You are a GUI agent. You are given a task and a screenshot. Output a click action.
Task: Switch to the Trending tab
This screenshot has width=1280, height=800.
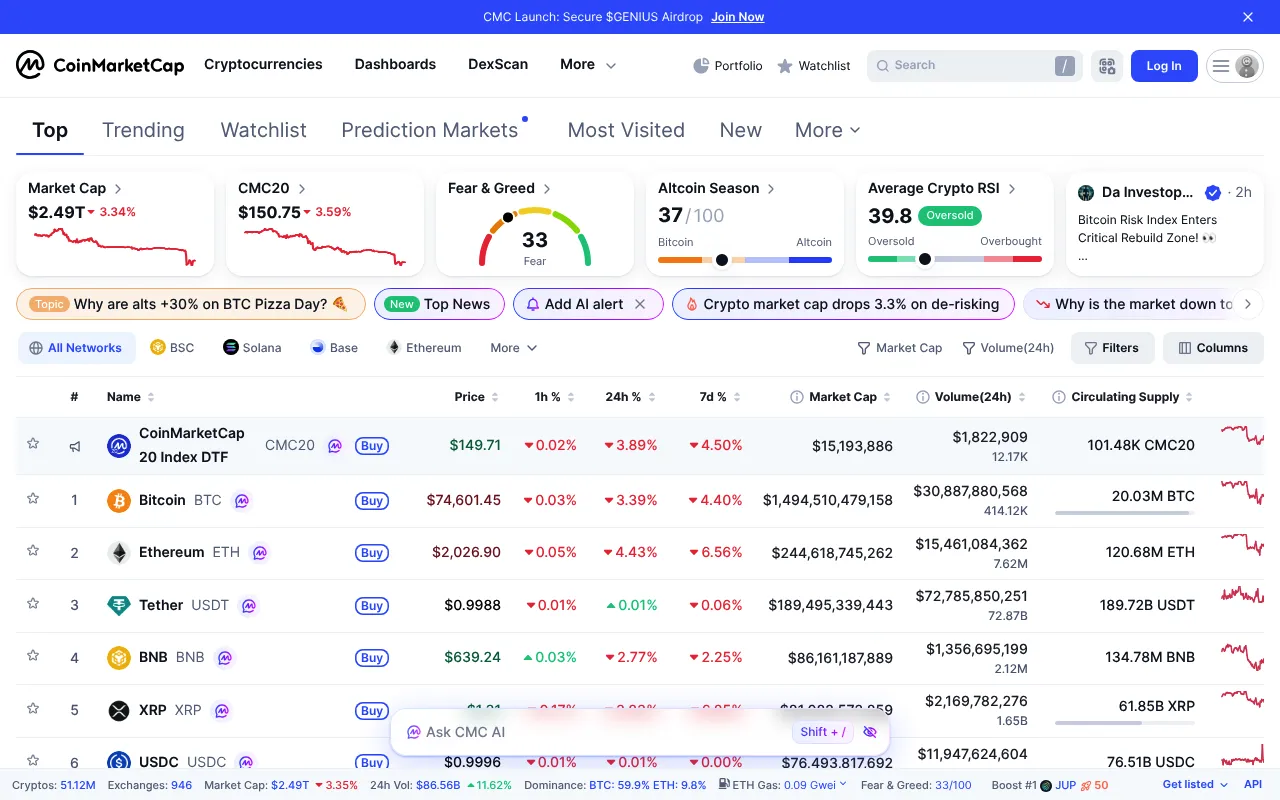click(143, 130)
